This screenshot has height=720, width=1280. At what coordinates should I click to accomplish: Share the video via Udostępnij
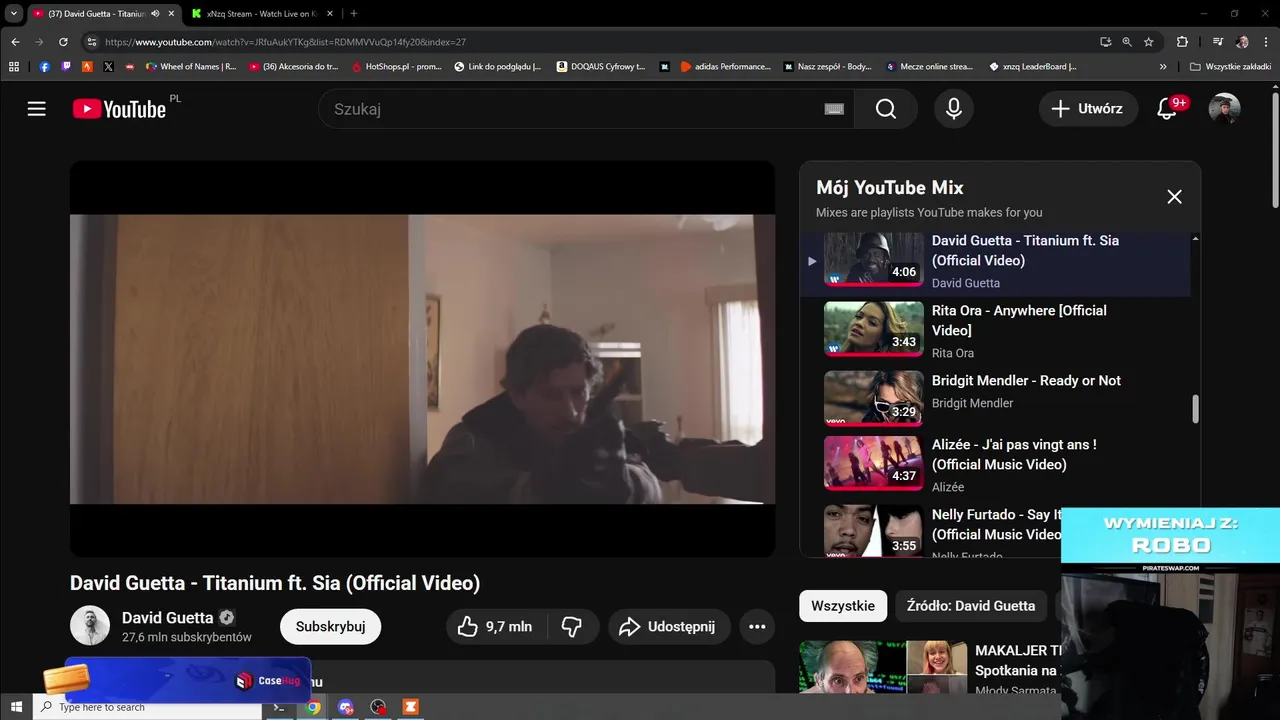668,627
